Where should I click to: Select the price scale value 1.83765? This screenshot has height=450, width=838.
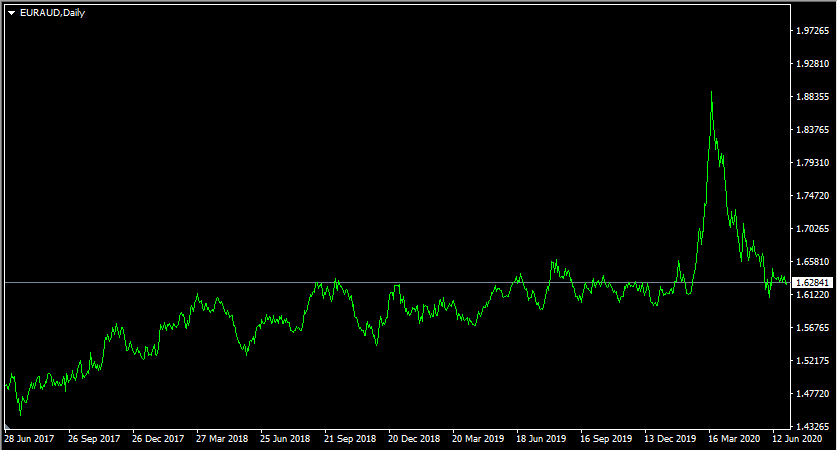[x=812, y=130]
